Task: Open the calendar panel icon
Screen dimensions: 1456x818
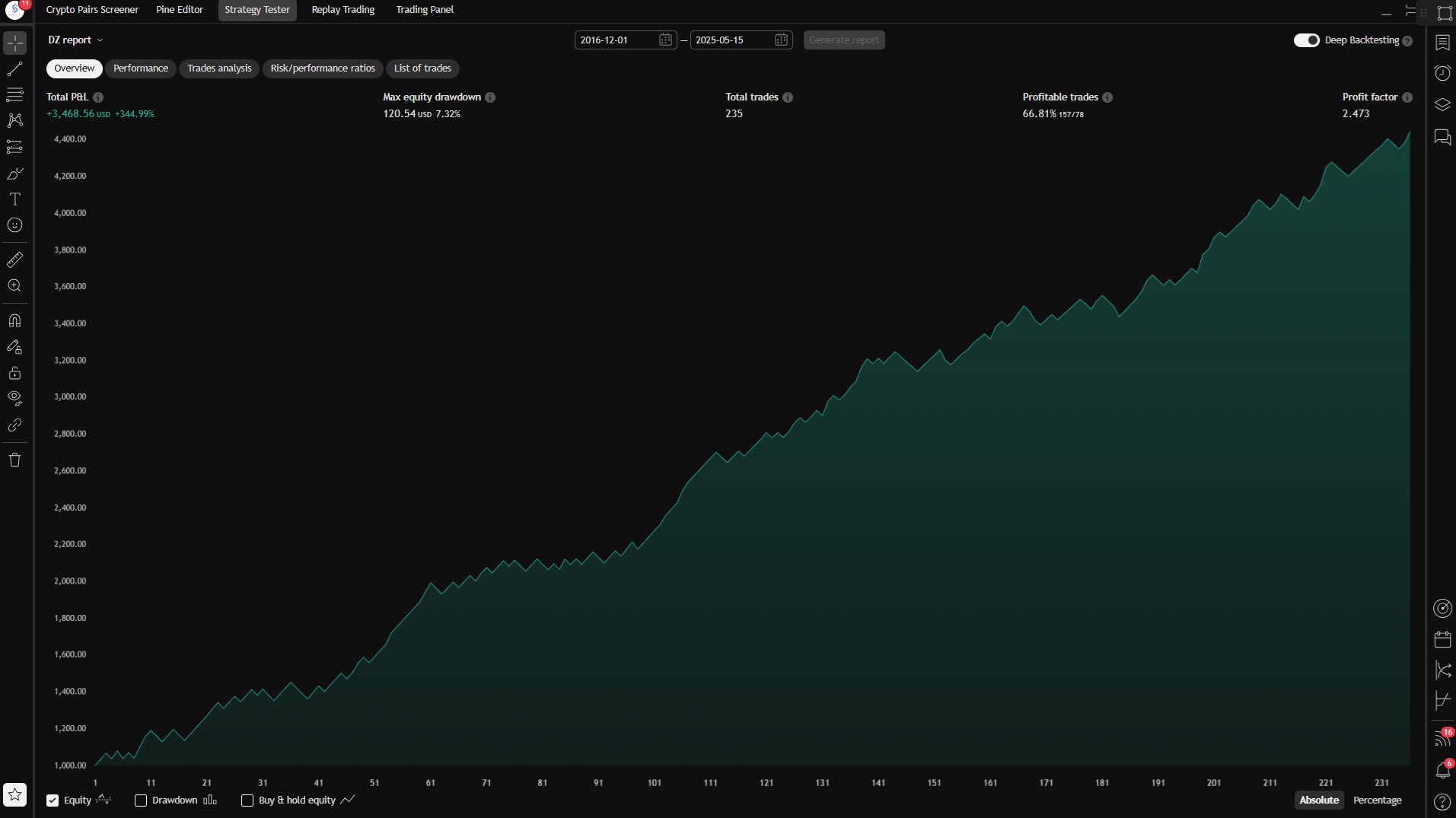Action: coord(1442,639)
